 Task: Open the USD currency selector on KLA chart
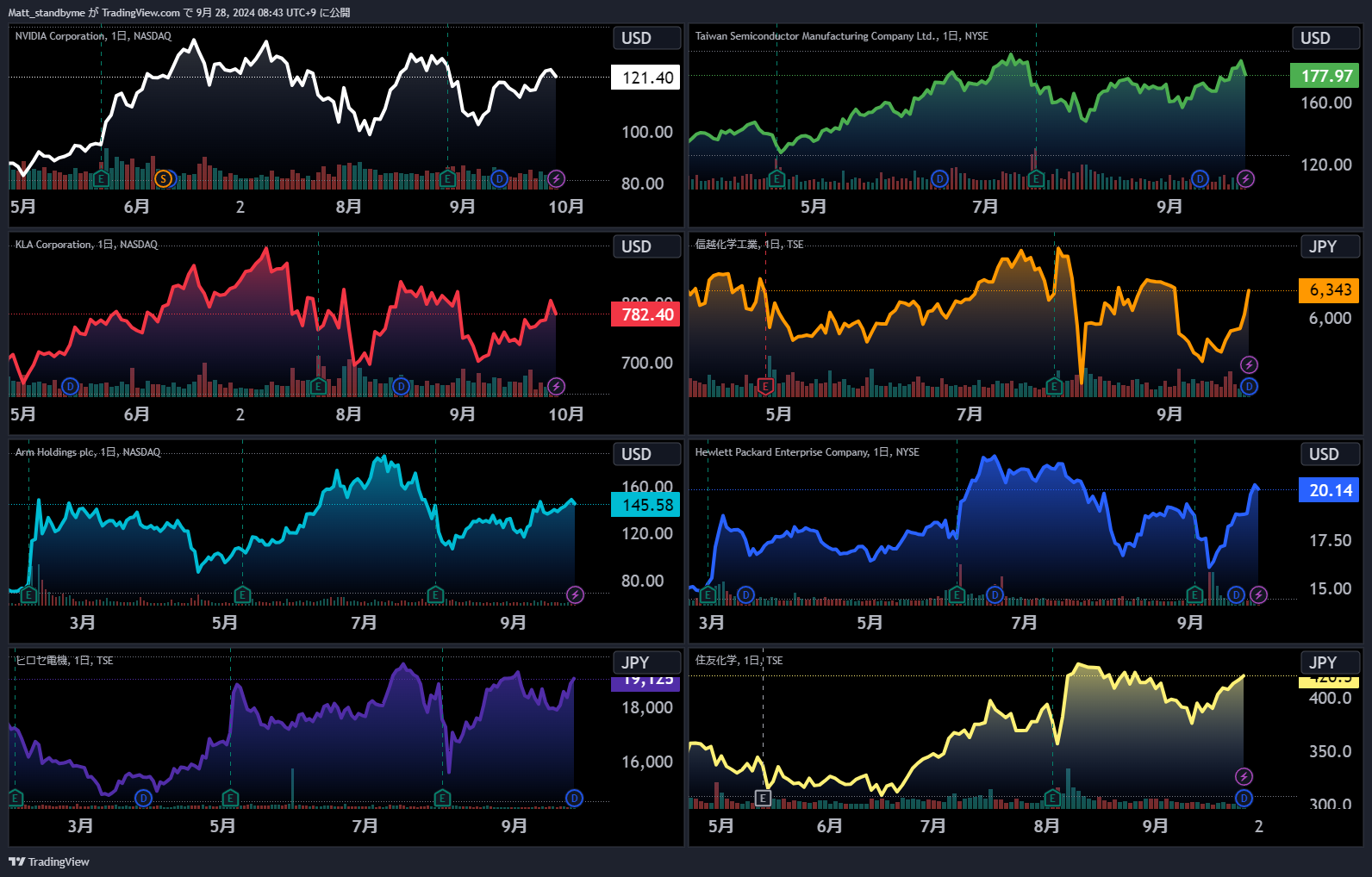tap(646, 246)
